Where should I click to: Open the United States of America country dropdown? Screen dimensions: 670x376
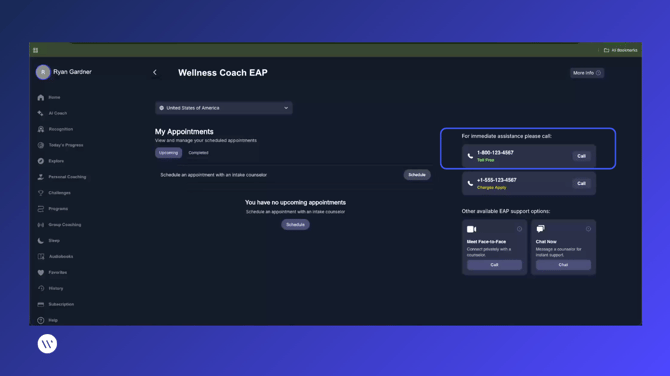click(x=223, y=108)
